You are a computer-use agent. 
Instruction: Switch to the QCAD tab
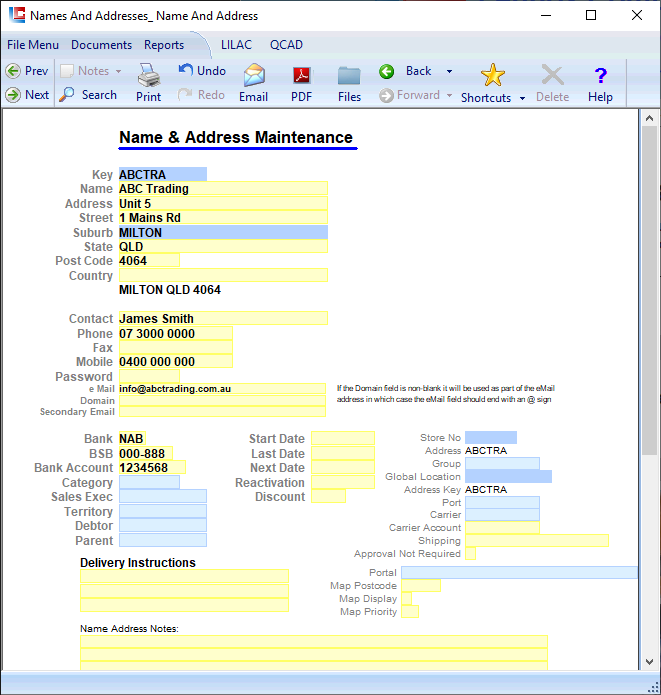click(x=286, y=45)
